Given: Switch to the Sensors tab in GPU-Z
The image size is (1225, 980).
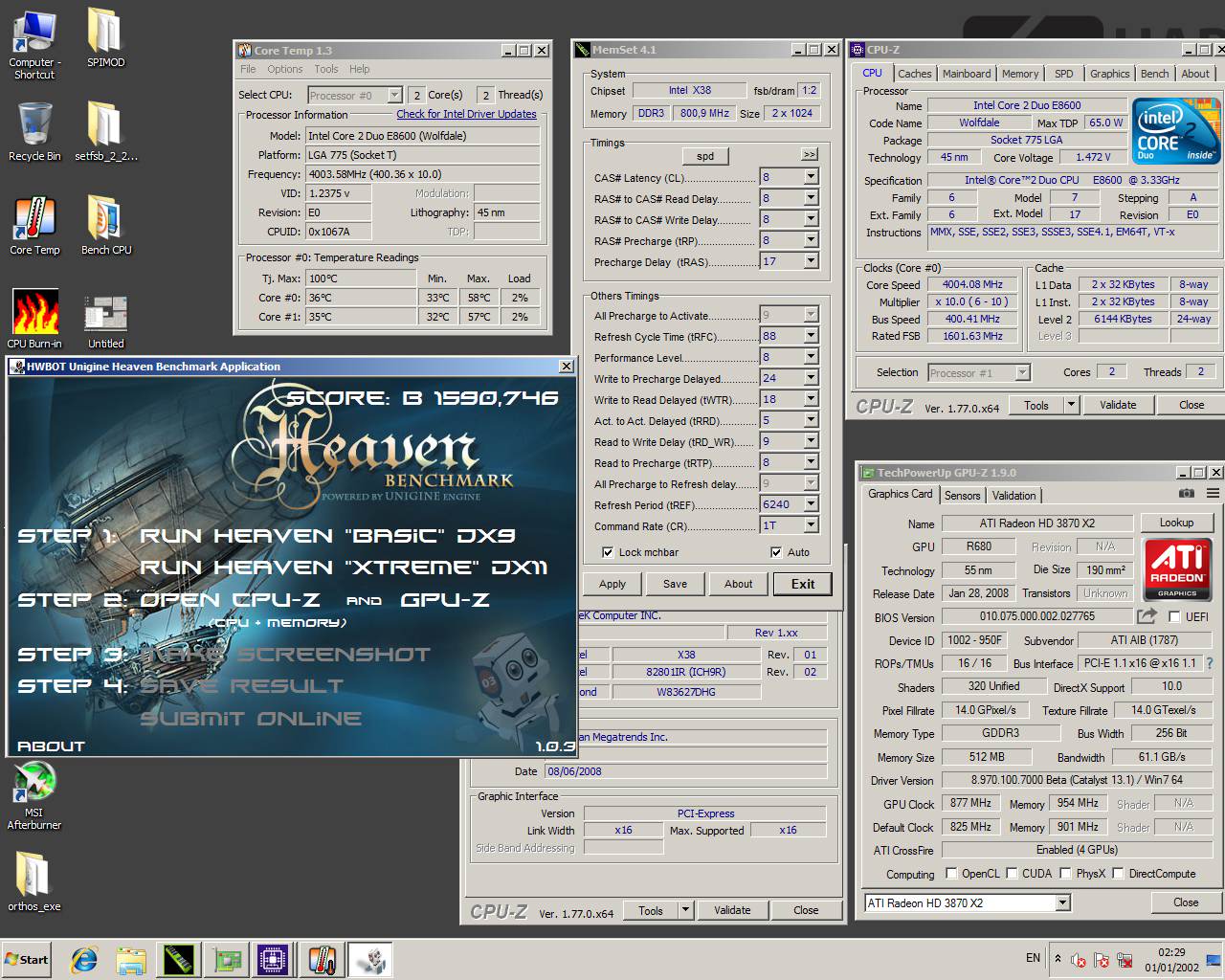Looking at the screenshot, I should click(x=962, y=496).
